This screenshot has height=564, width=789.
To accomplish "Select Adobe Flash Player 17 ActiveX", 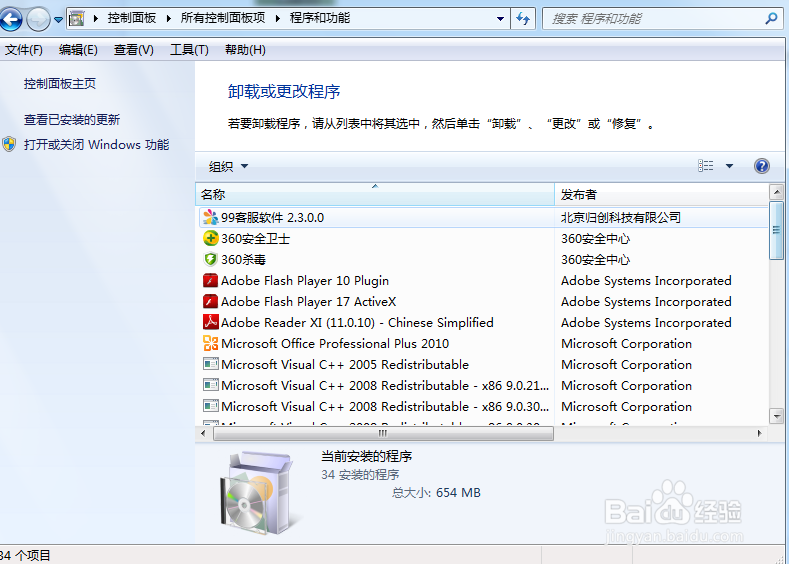I will click(x=308, y=302).
